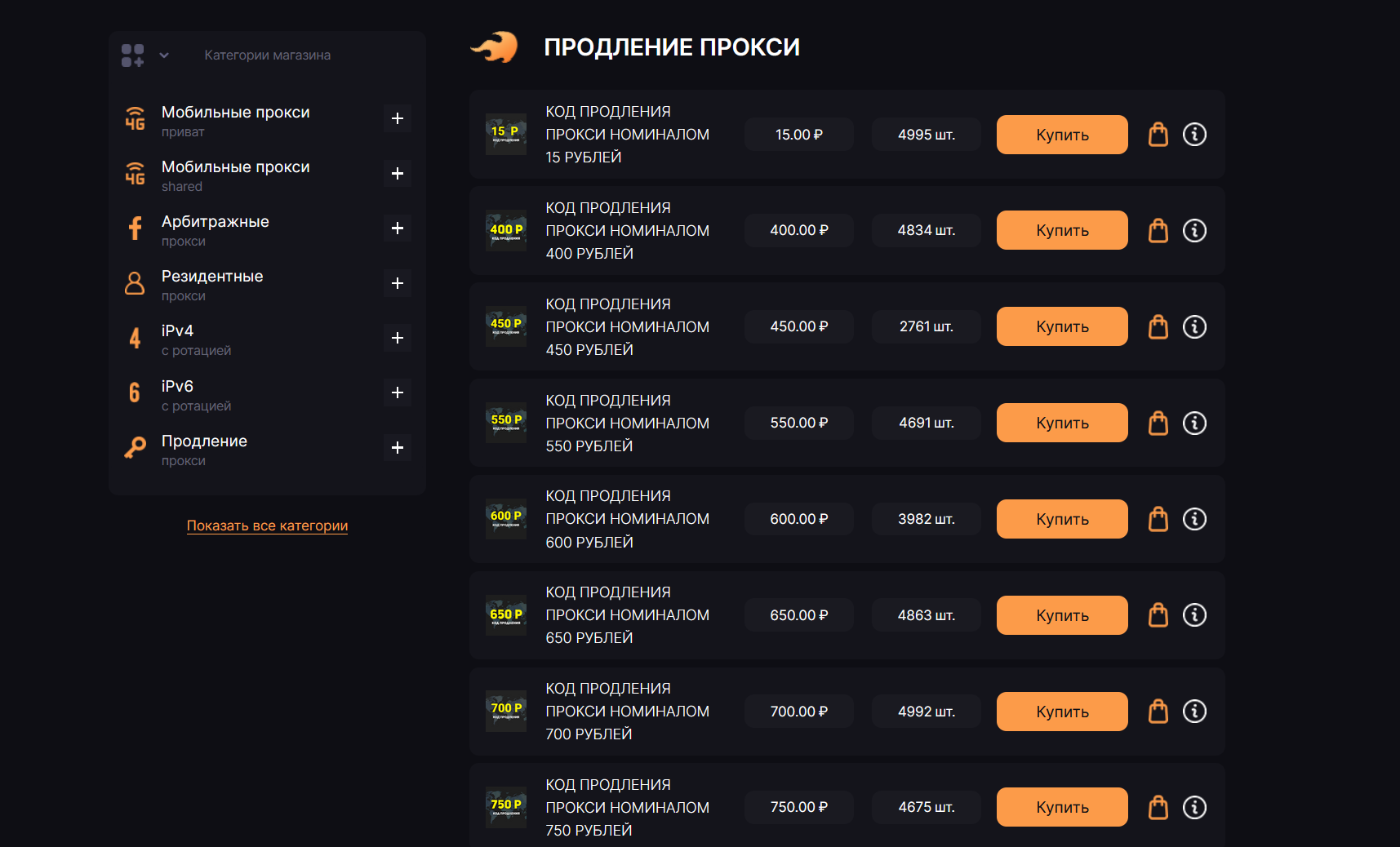Image resolution: width=1400 pixels, height=847 pixels.
Task: Click bag icon for 600 ruble code
Action: pyautogui.click(x=1158, y=519)
